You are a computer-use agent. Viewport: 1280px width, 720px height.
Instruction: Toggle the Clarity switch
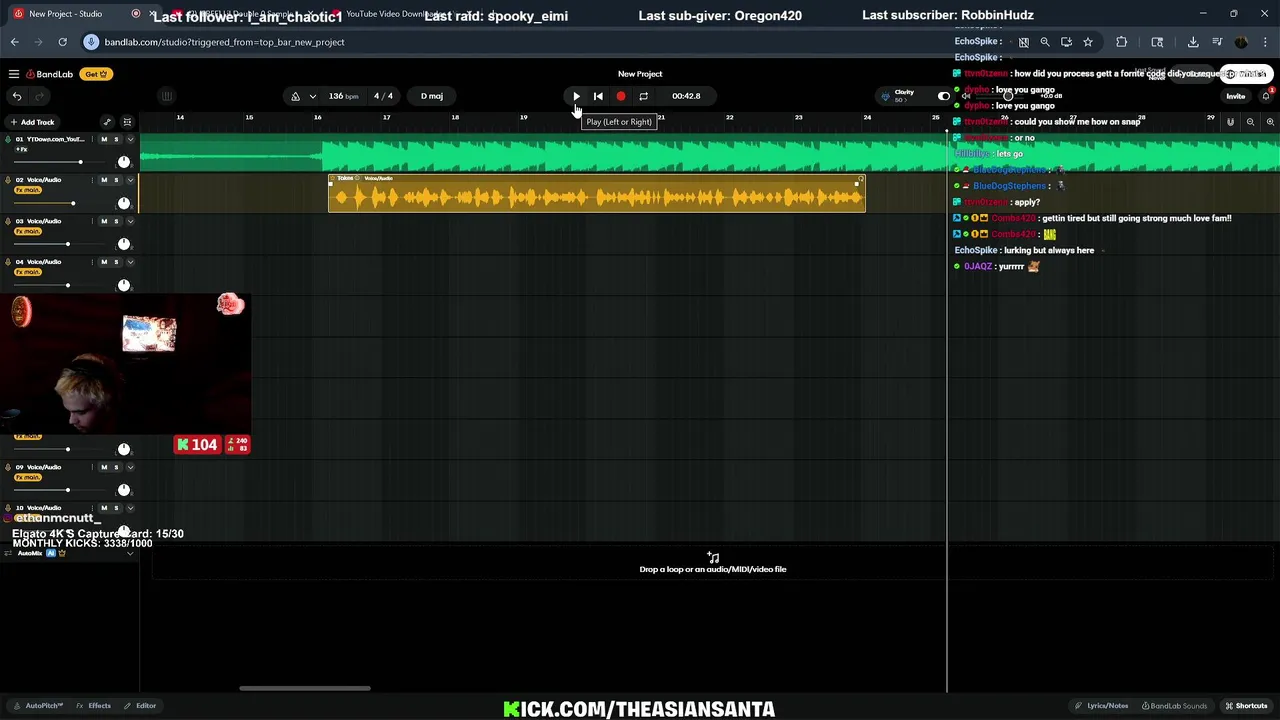(x=943, y=96)
